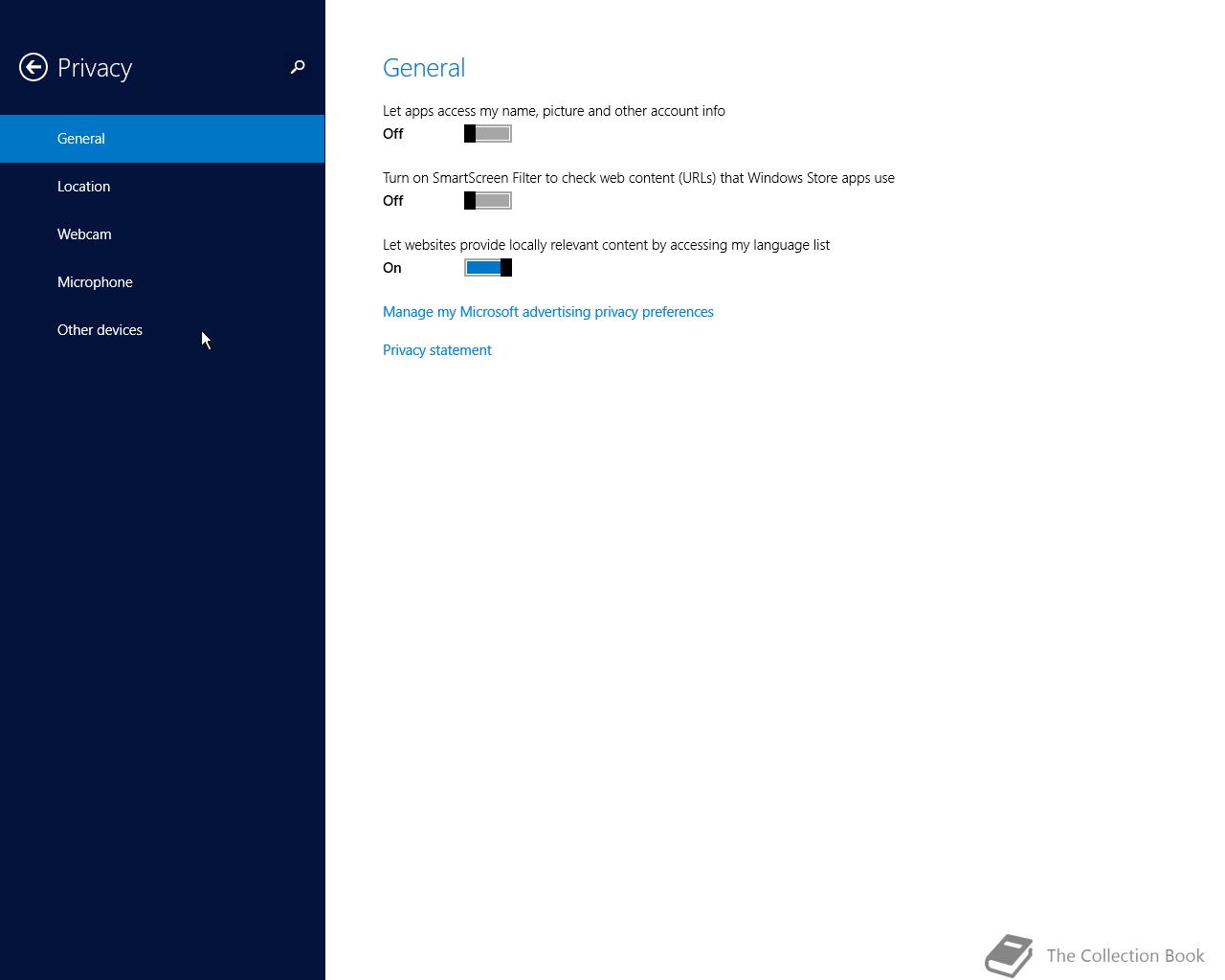Enable the SmartScreen Filter switch
This screenshot has width=1225, height=980.
tap(488, 201)
